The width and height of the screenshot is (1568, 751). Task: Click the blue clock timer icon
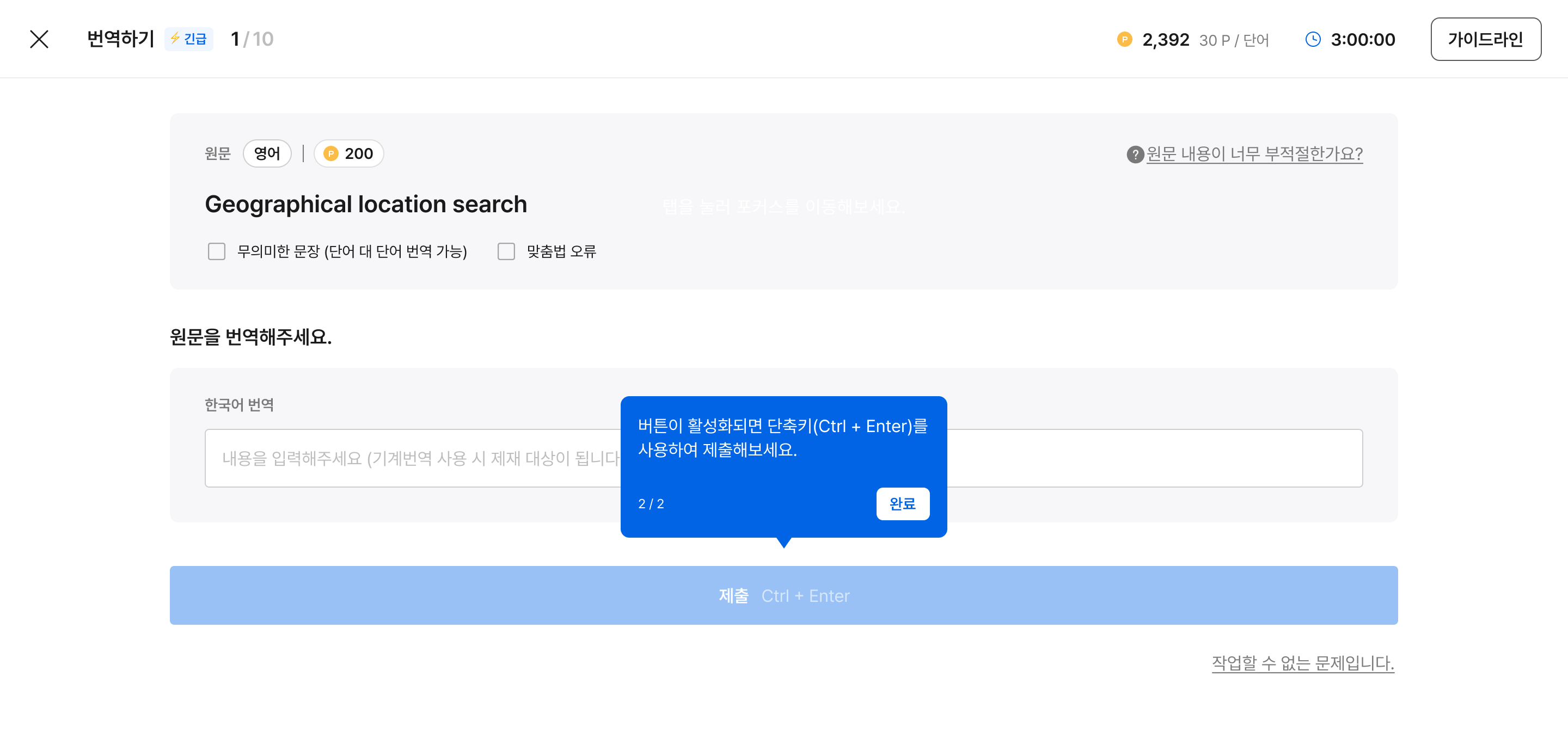[x=1313, y=40]
